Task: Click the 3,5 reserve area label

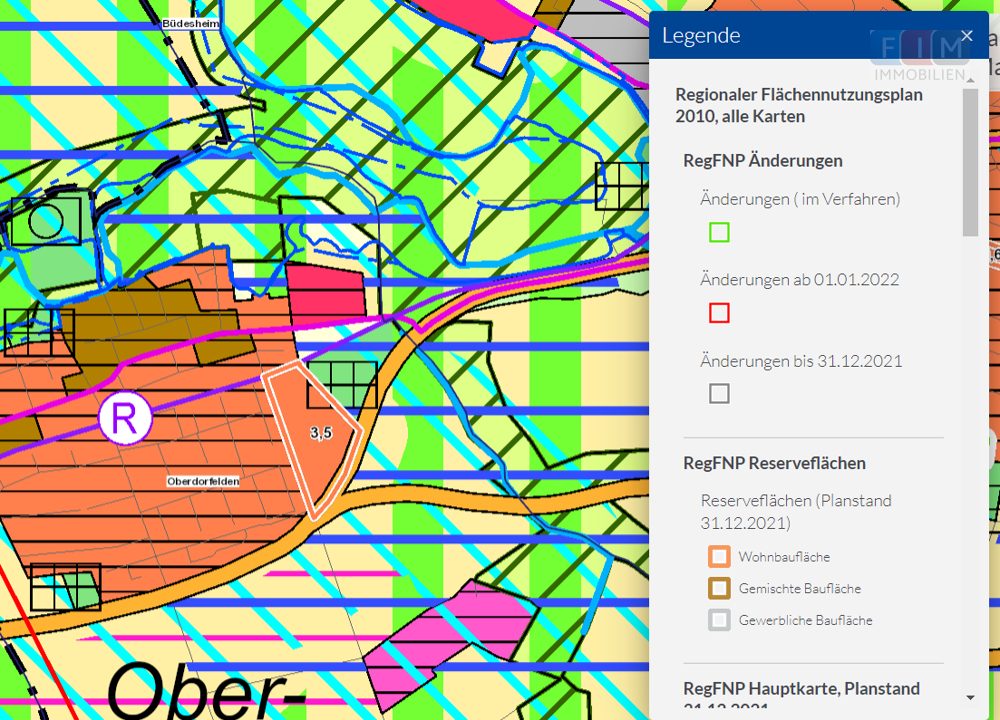Action: tap(321, 433)
